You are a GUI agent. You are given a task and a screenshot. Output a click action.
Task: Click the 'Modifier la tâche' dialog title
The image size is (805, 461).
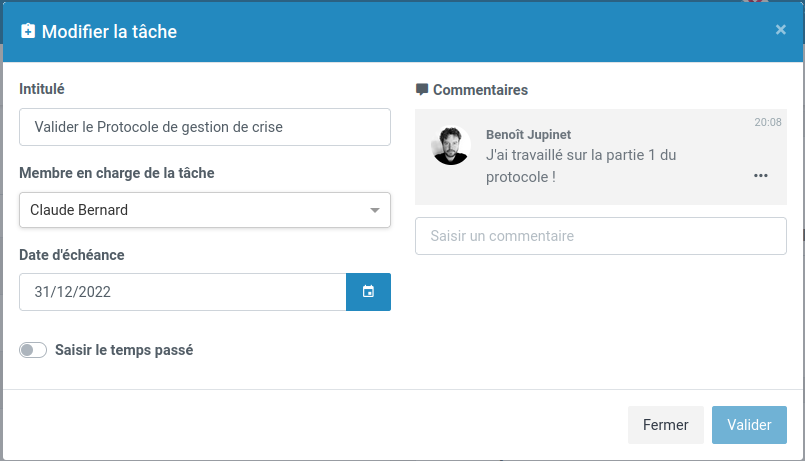(109, 32)
